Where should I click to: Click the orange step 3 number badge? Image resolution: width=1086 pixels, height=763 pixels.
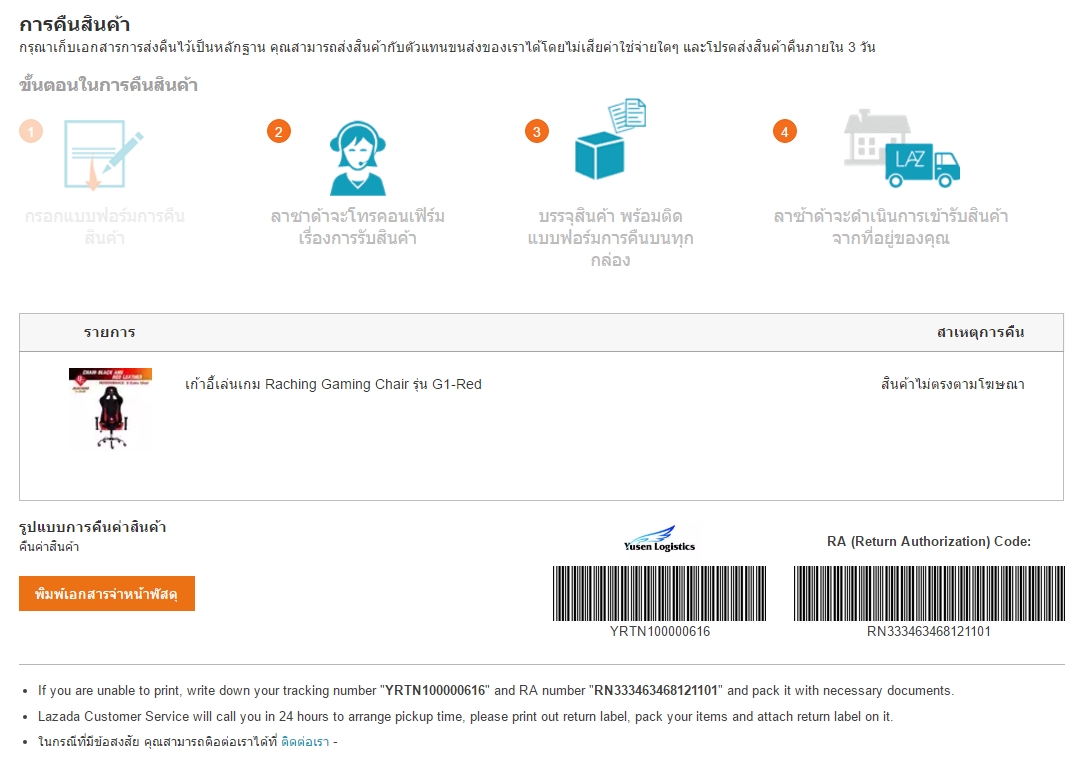point(537,132)
